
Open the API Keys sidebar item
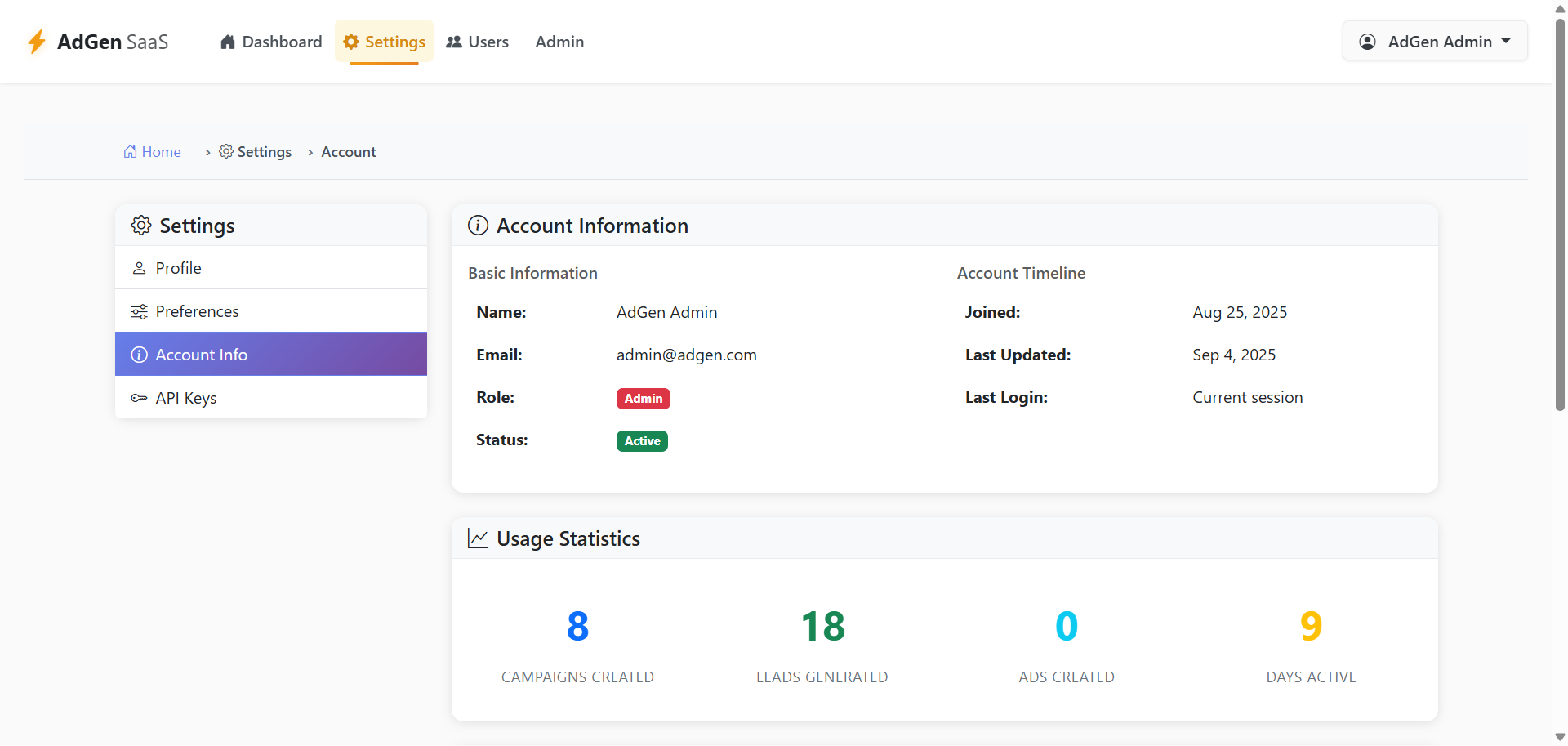point(271,398)
